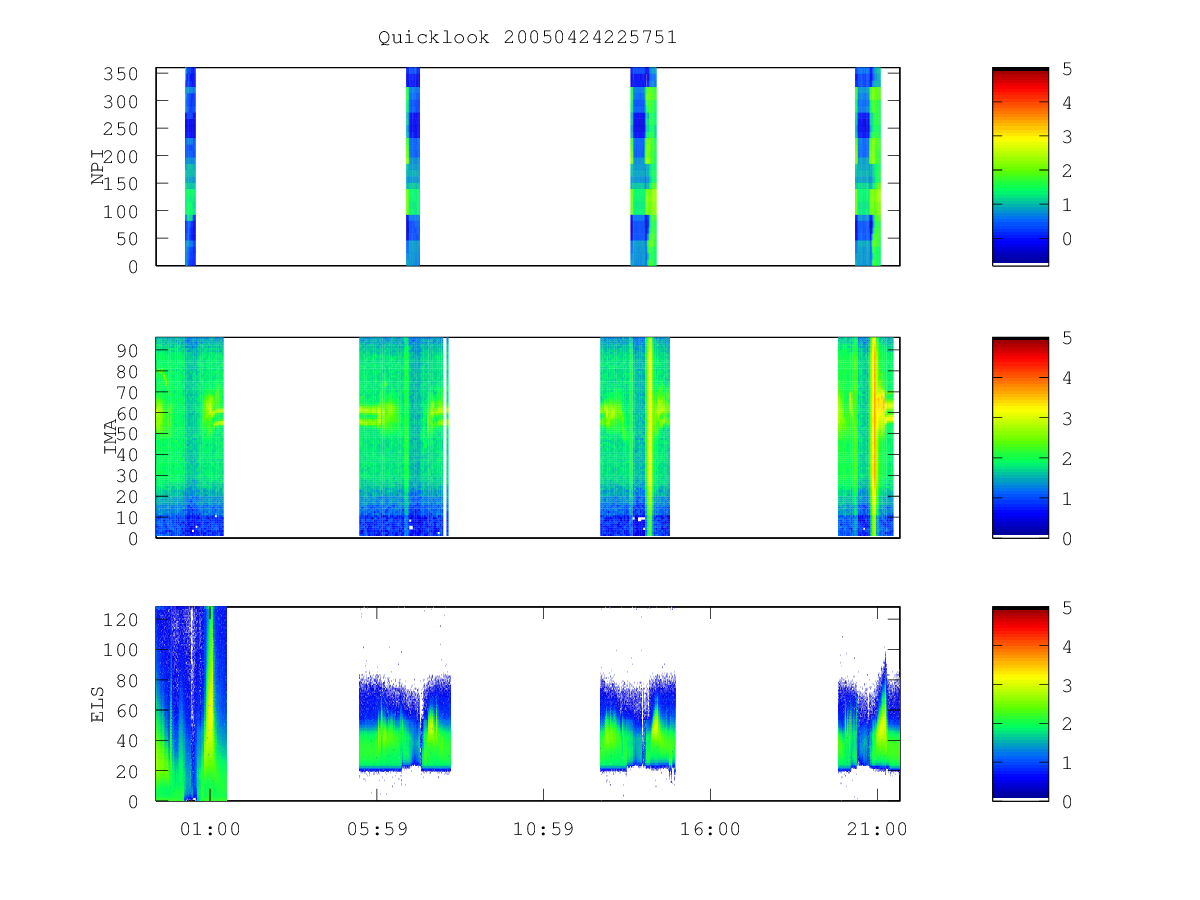The height and width of the screenshot is (900, 1200).
Task: Click the 20 tick on IMA axis
Action: pyautogui.click(x=128, y=496)
